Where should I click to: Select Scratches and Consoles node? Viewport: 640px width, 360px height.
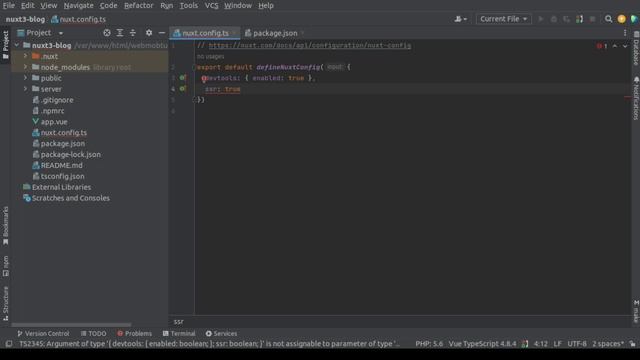tap(67, 198)
